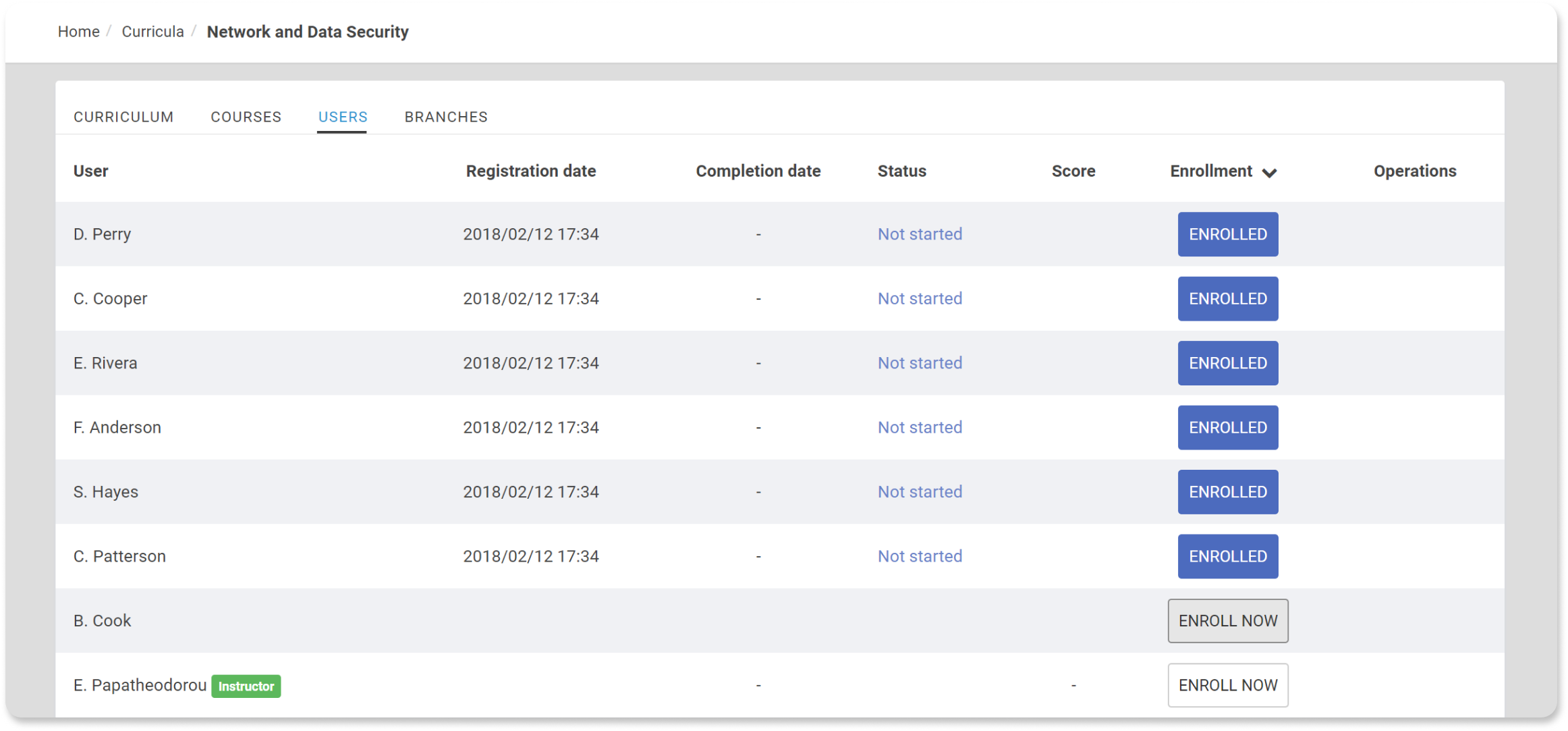Click the Enrolled button for C. Cooper
The image size is (1568, 731).
[1228, 298]
